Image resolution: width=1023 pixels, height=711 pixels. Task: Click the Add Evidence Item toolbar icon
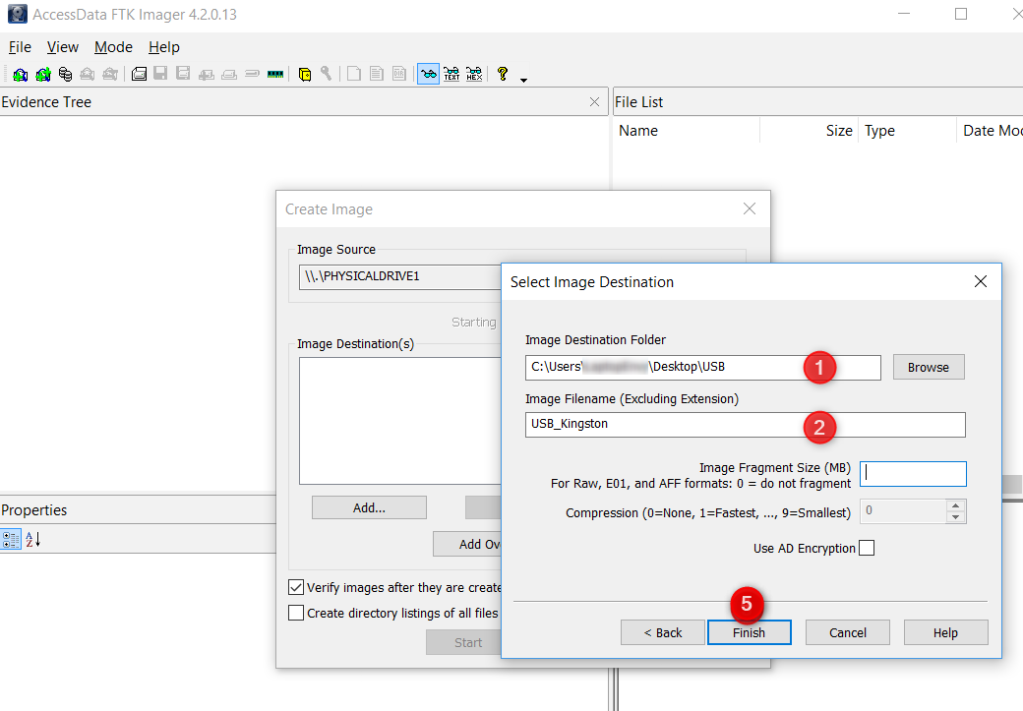20,74
